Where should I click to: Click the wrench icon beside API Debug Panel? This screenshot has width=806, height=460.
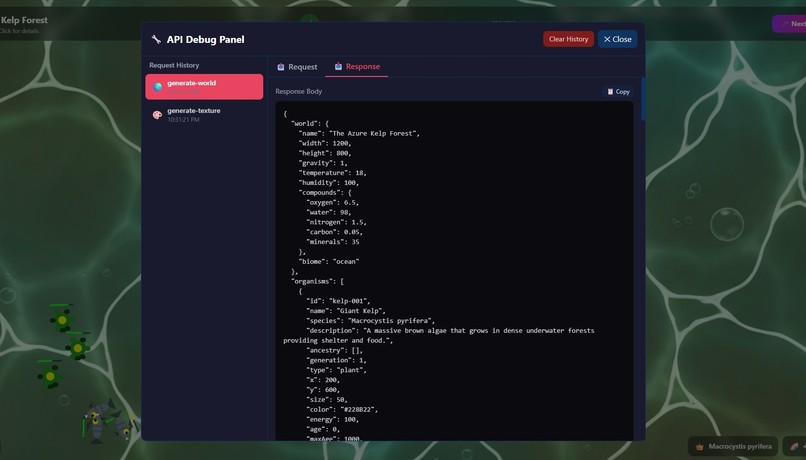[x=156, y=40]
